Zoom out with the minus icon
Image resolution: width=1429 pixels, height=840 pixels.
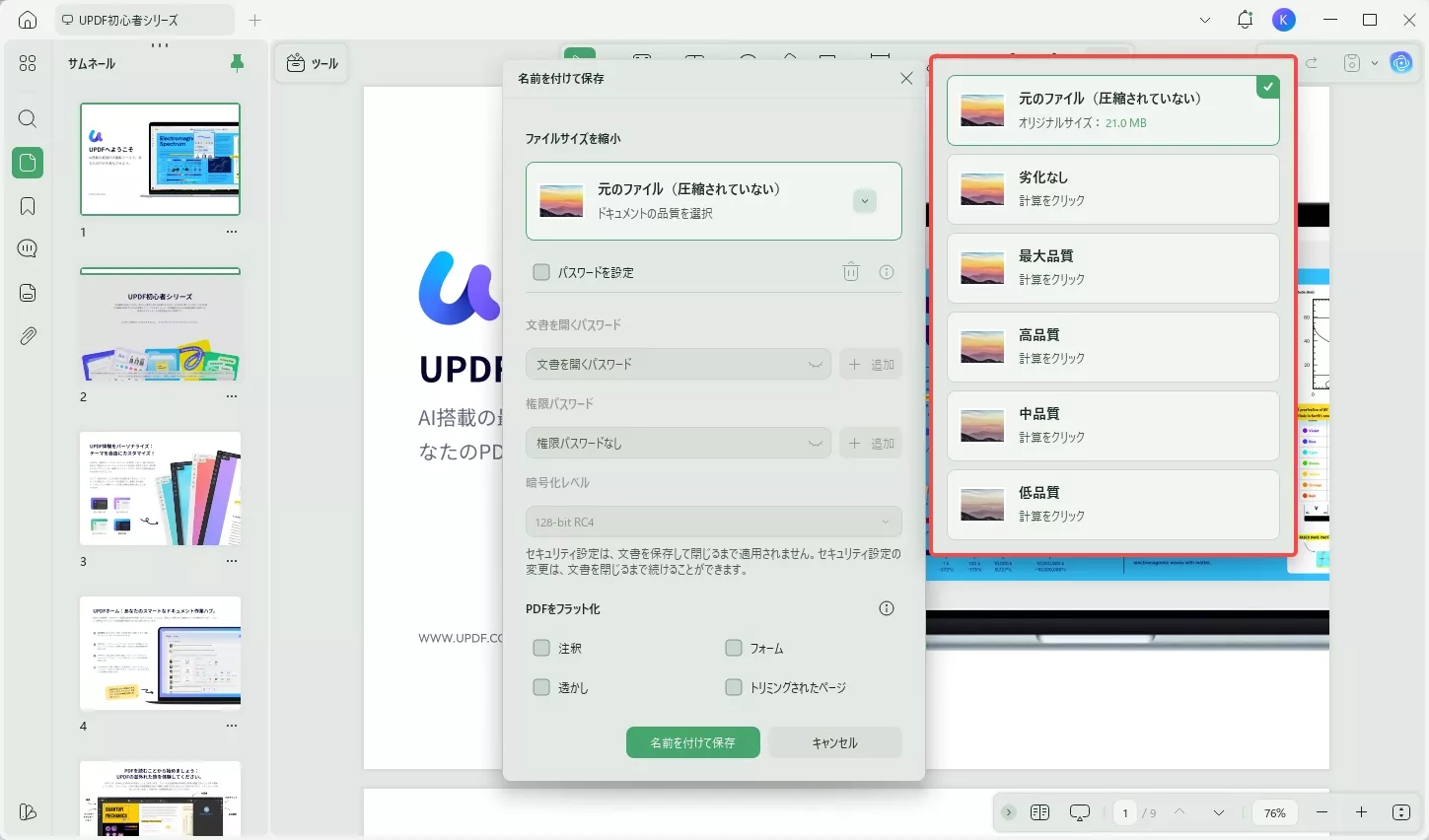[x=1322, y=812]
